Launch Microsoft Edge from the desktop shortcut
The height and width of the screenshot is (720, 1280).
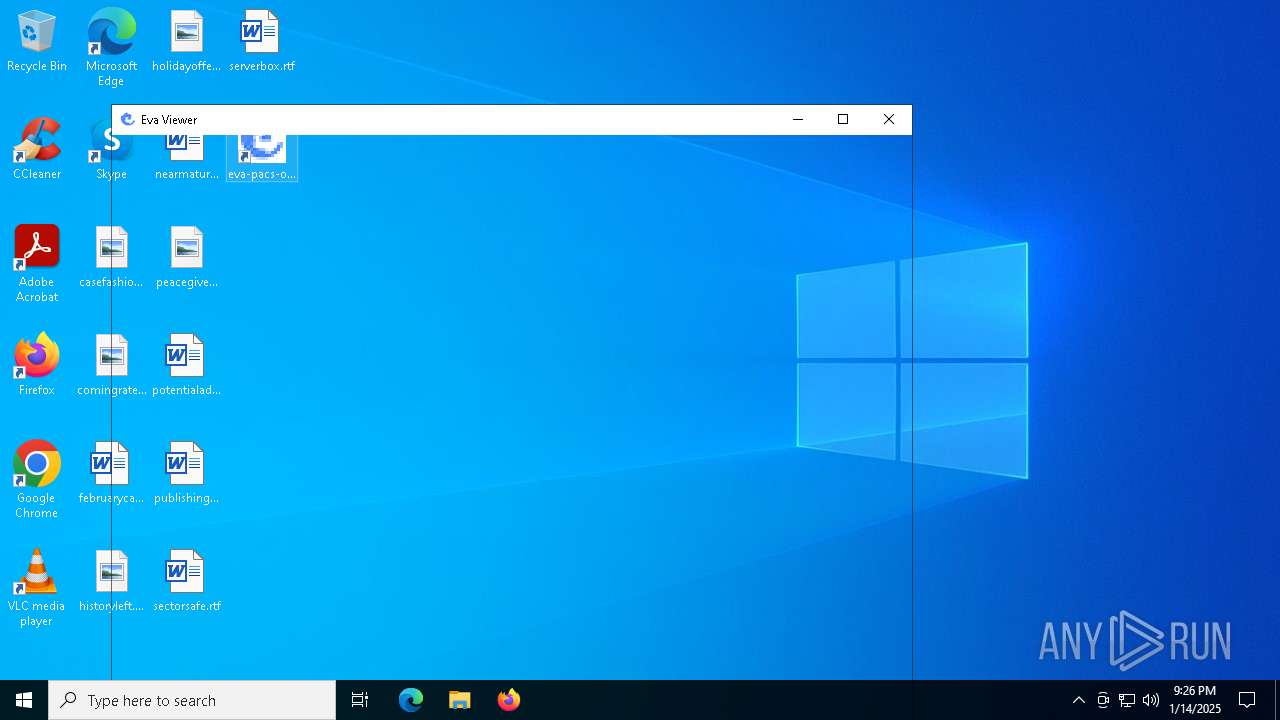click(111, 48)
